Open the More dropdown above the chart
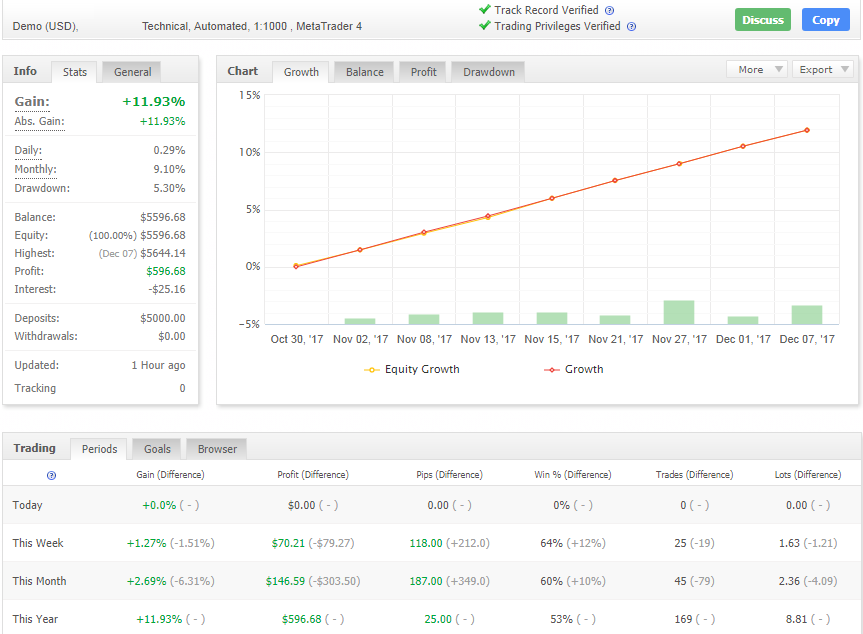This screenshot has height=634, width=863. 757,70
